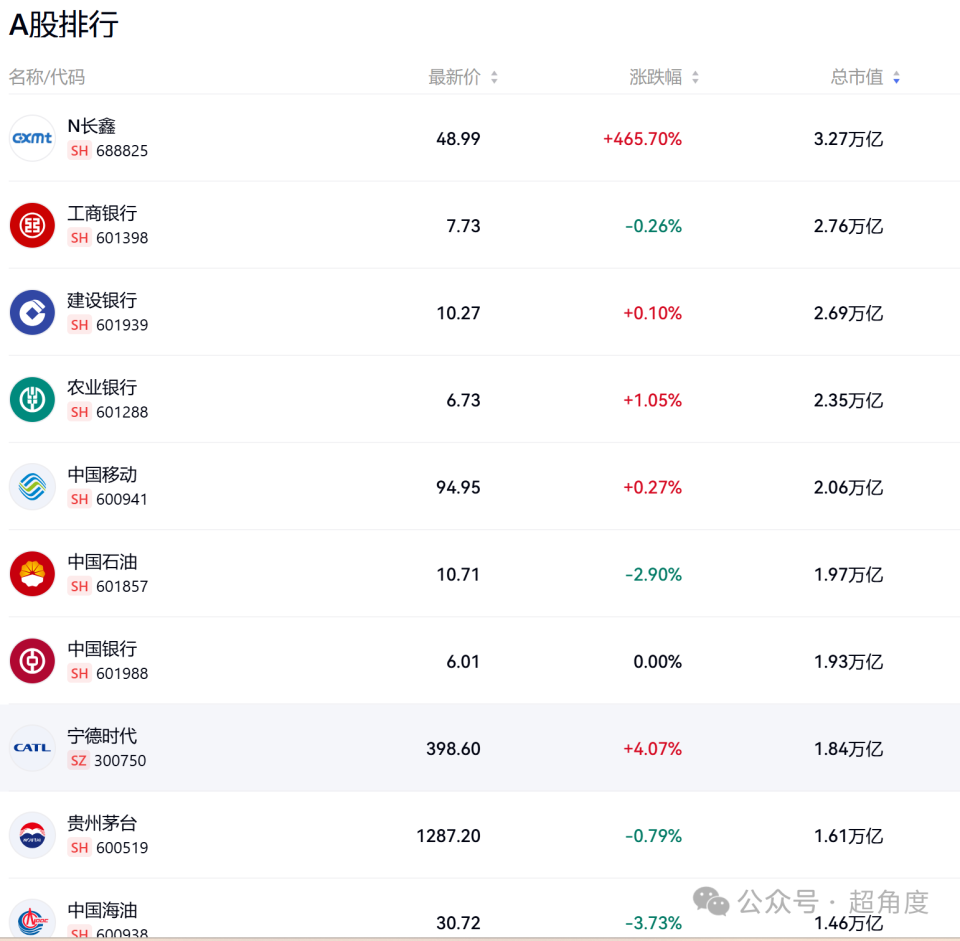The width and height of the screenshot is (960, 941).
Task: Sort by 总市值 arrow toggle
Action: tap(896, 77)
